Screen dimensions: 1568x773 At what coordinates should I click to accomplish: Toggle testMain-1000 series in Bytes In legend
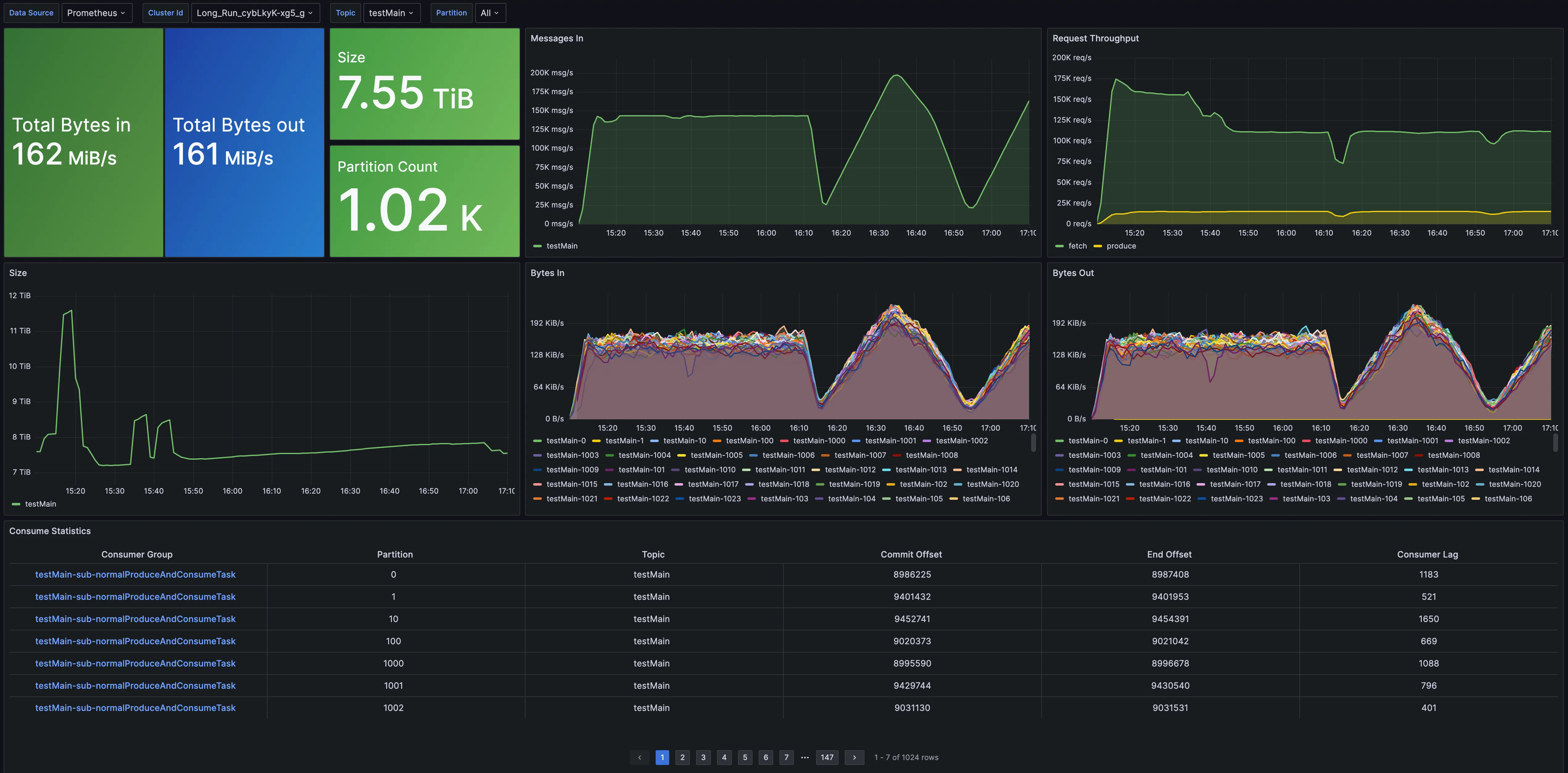(819, 441)
